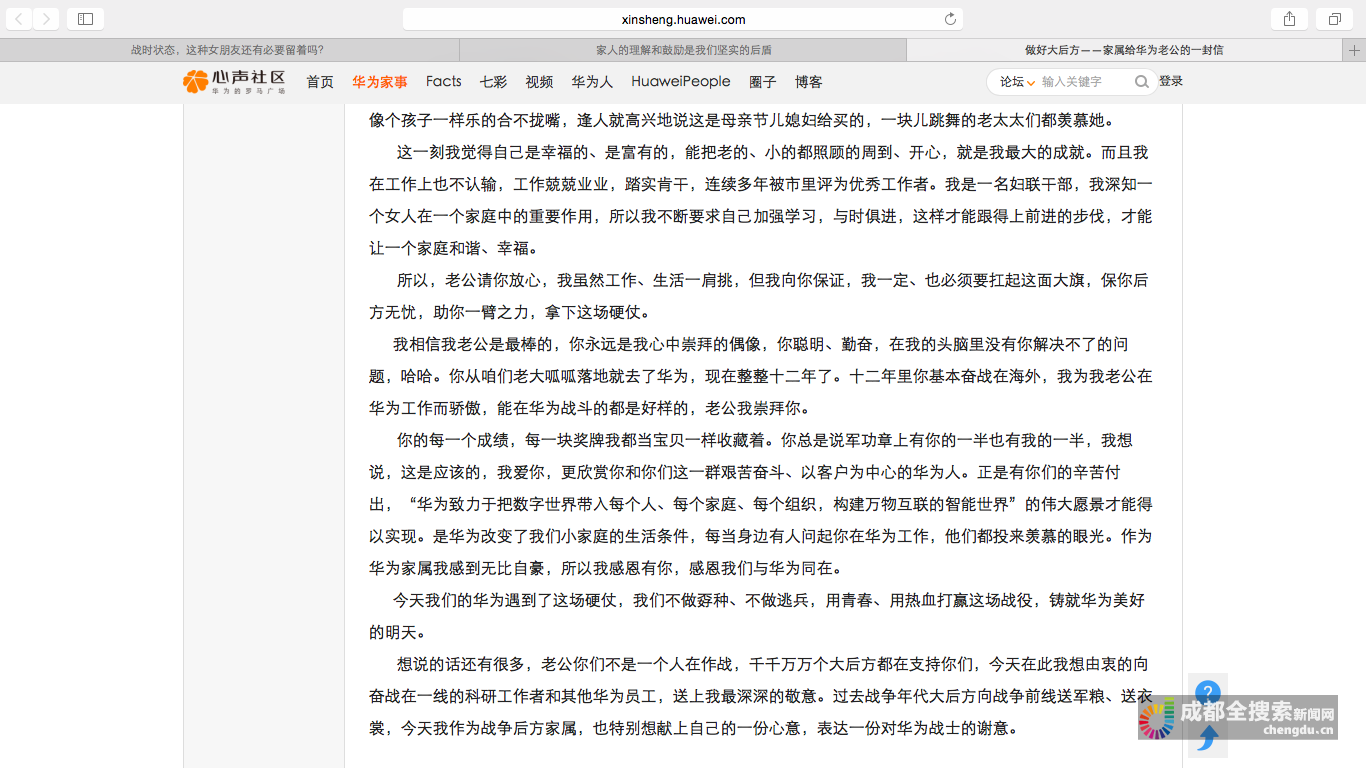Select tab 做好大后方——家属给华为老公的一封信
Screen dimensions: 1366x768
coord(1124,50)
